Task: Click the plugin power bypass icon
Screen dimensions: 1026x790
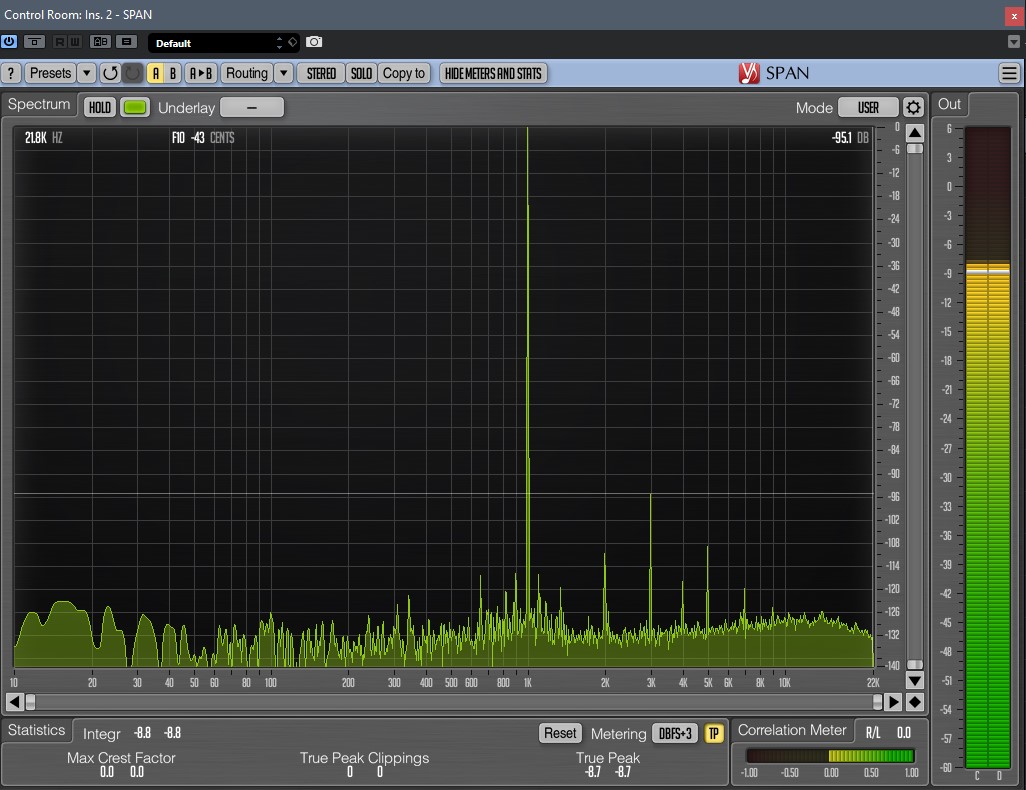Action: click(9, 42)
